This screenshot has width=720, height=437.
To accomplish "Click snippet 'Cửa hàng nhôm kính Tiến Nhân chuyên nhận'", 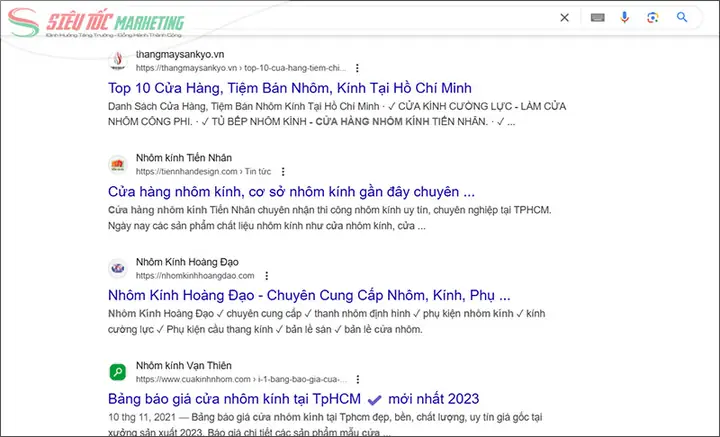I will tap(330, 218).
